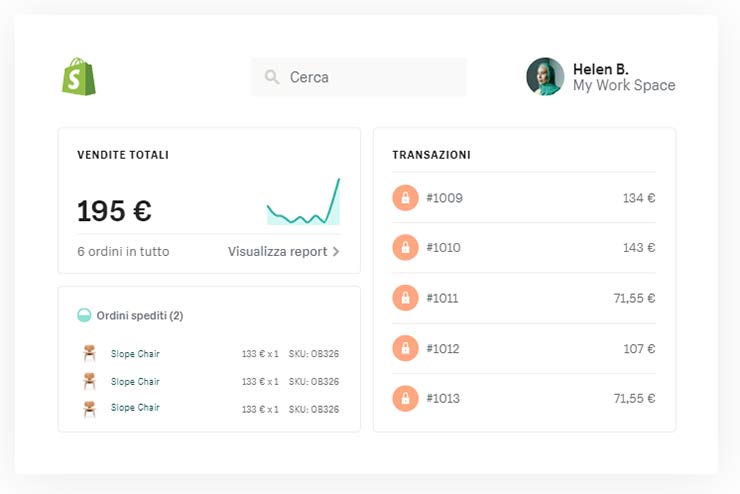Click the Ordini spediti status icon

point(84,316)
